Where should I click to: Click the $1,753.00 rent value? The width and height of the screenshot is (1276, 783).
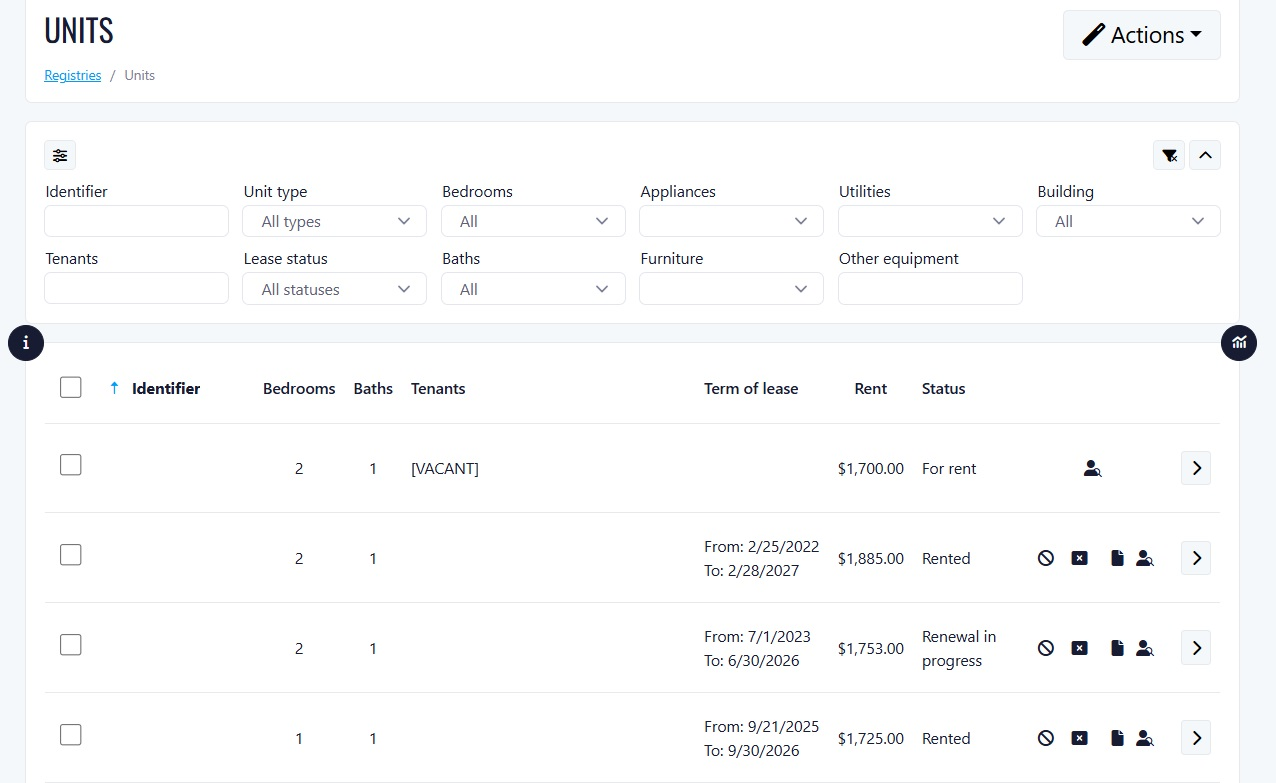pyautogui.click(x=871, y=648)
